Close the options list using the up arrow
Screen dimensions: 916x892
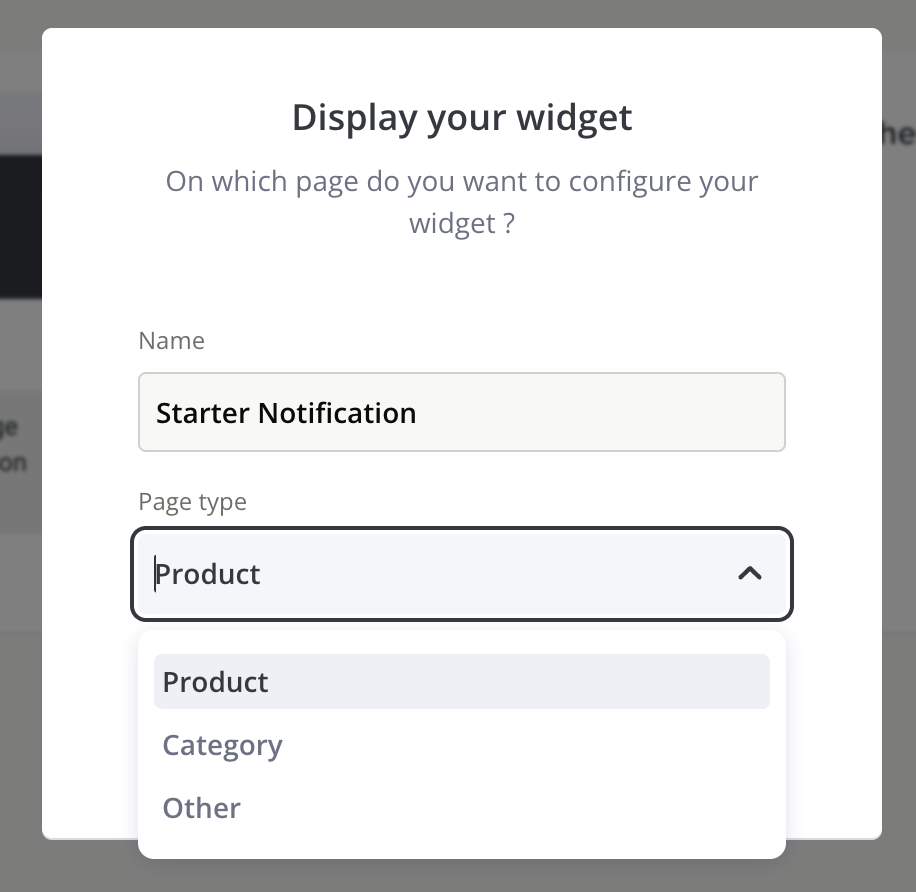[x=749, y=573]
